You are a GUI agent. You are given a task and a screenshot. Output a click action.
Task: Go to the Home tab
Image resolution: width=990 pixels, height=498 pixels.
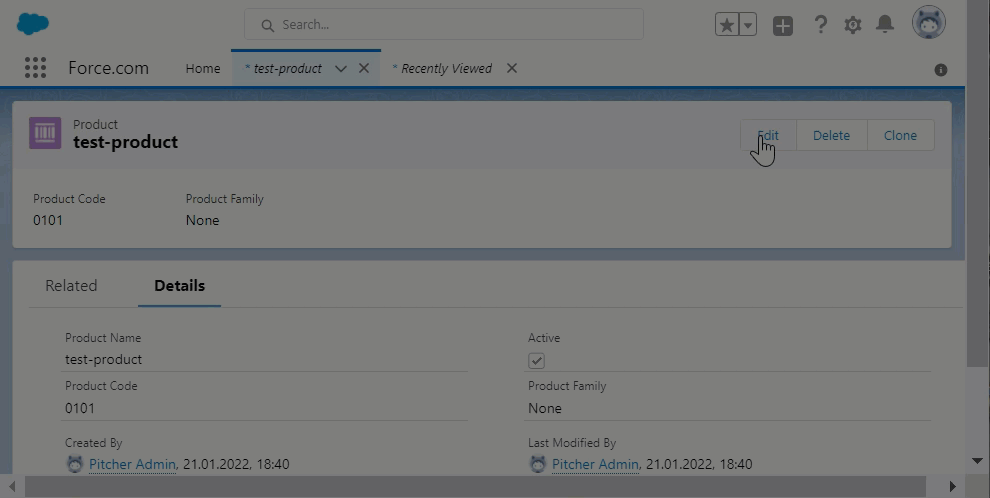tap(203, 69)
